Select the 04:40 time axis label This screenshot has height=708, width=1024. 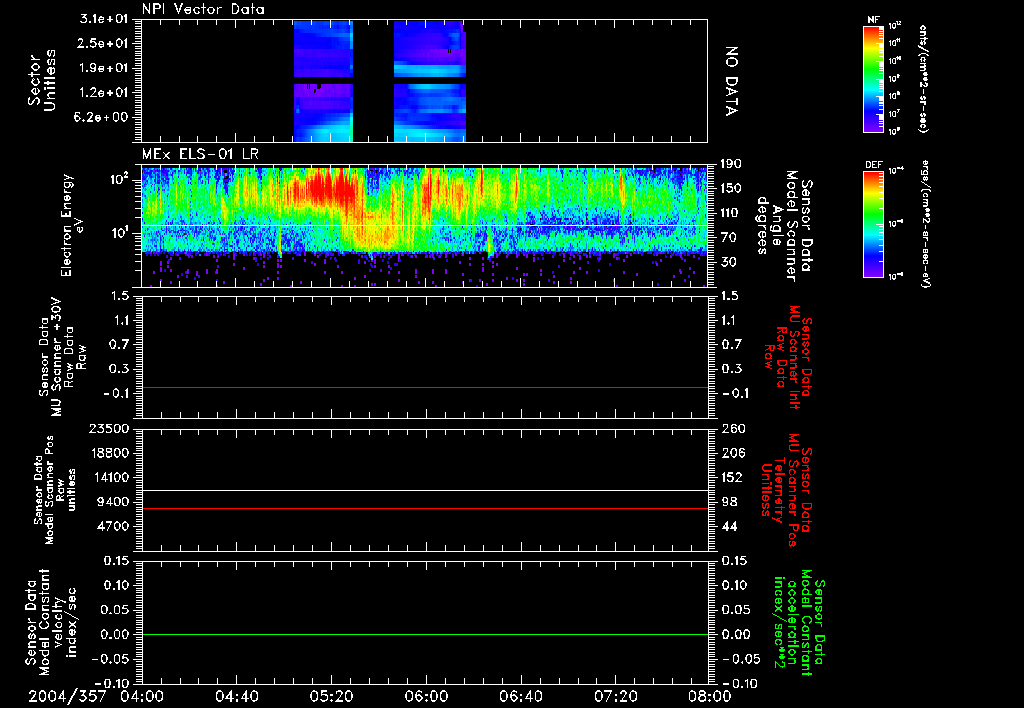pos(236,695)
